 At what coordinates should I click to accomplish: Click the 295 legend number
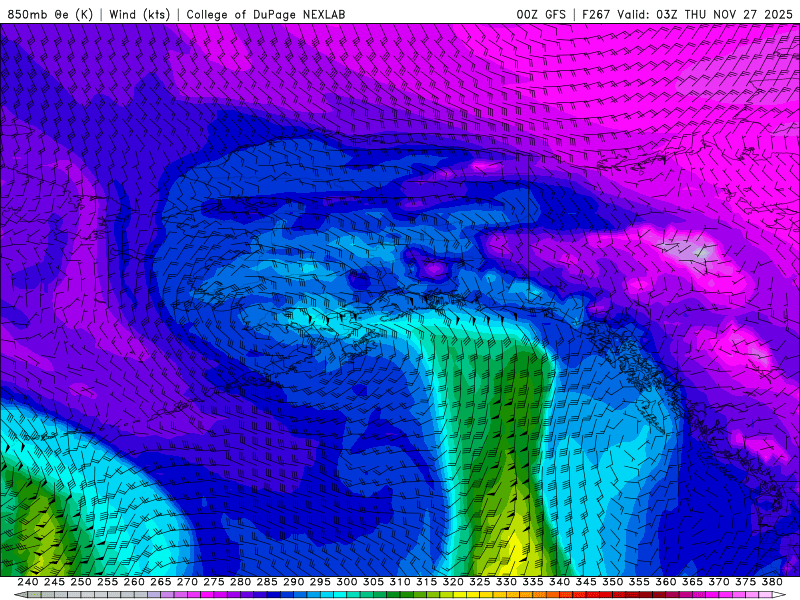tap(320, 582)
